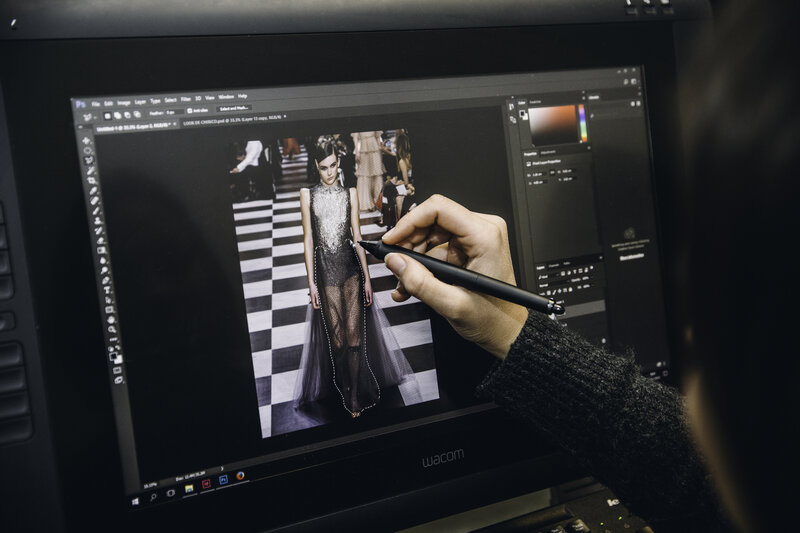The image size is (800, 533).
Task: Toggle Quick Mask mode in toolbar
Action: [x=117, y=370]
